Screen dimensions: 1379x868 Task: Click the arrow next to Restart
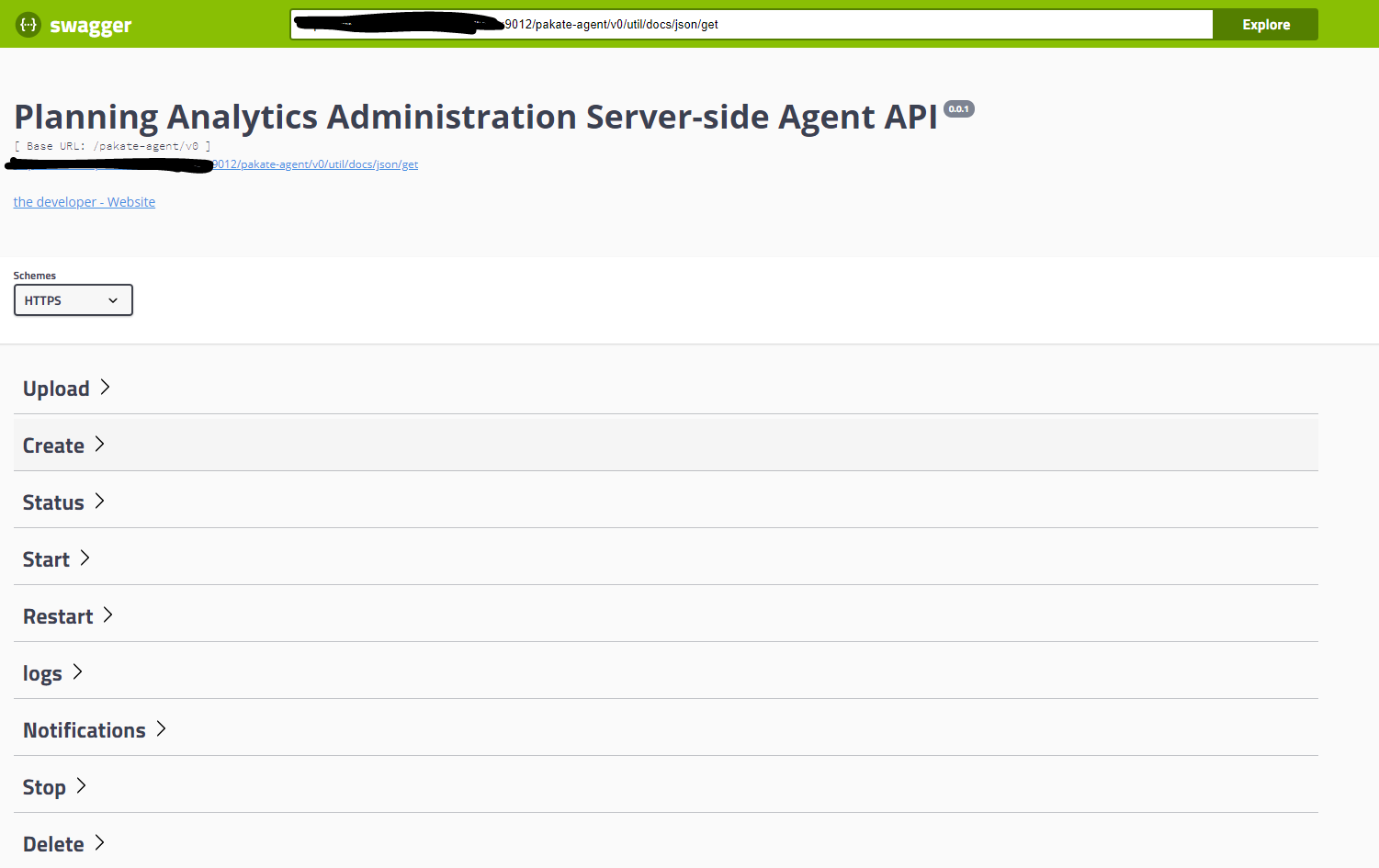click(x=107, y=615)
